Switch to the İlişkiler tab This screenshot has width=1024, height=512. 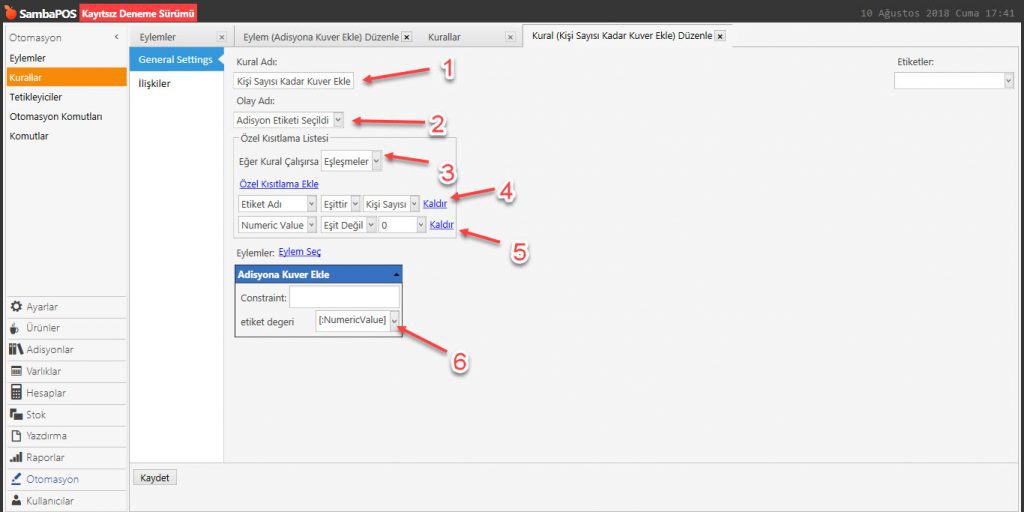click(154, 83)
